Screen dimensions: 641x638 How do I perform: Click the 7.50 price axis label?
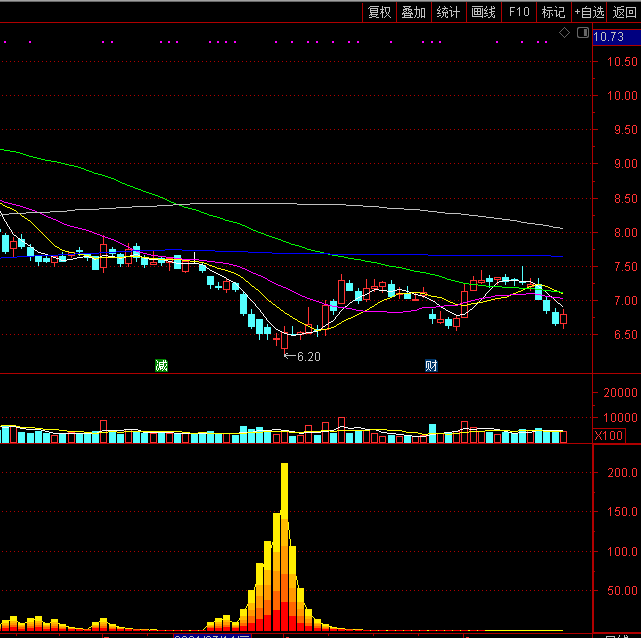pos(625,267)
